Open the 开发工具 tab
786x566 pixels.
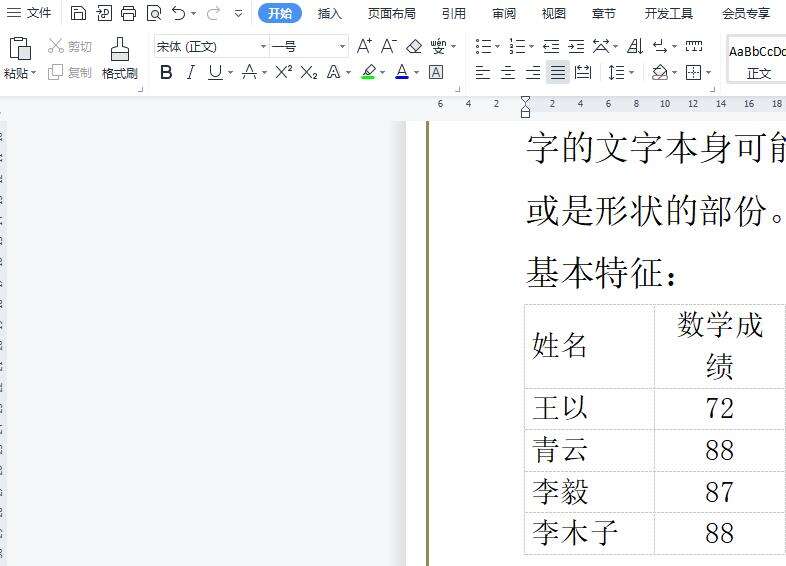[x=669, y=14]
